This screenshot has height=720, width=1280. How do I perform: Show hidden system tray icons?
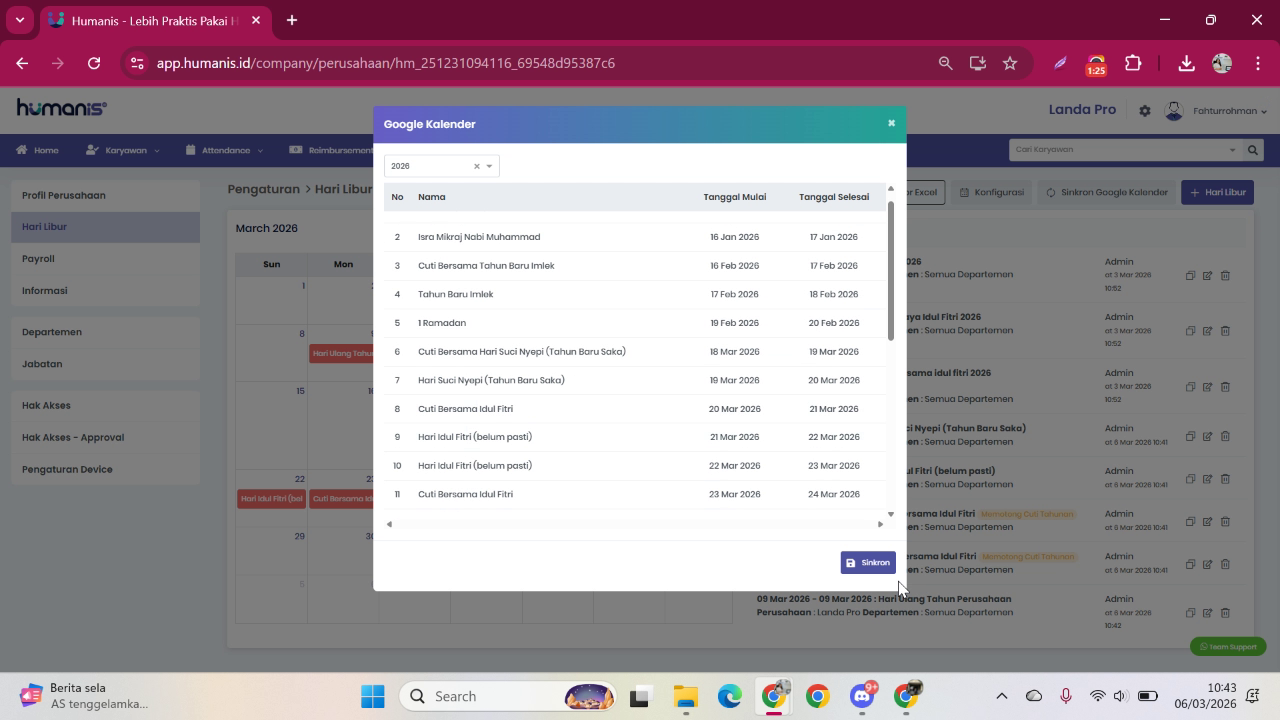[1001, 696]
